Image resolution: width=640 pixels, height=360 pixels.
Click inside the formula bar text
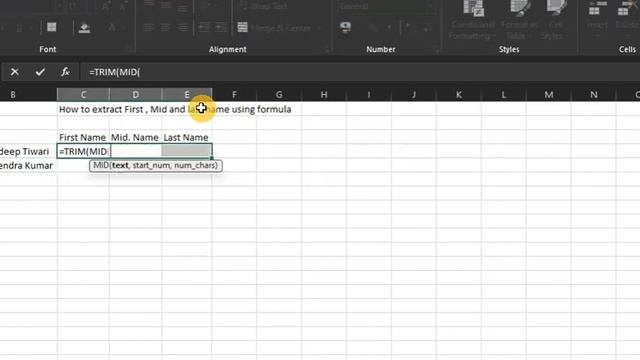pyautogui.click(x=115, y=72)
